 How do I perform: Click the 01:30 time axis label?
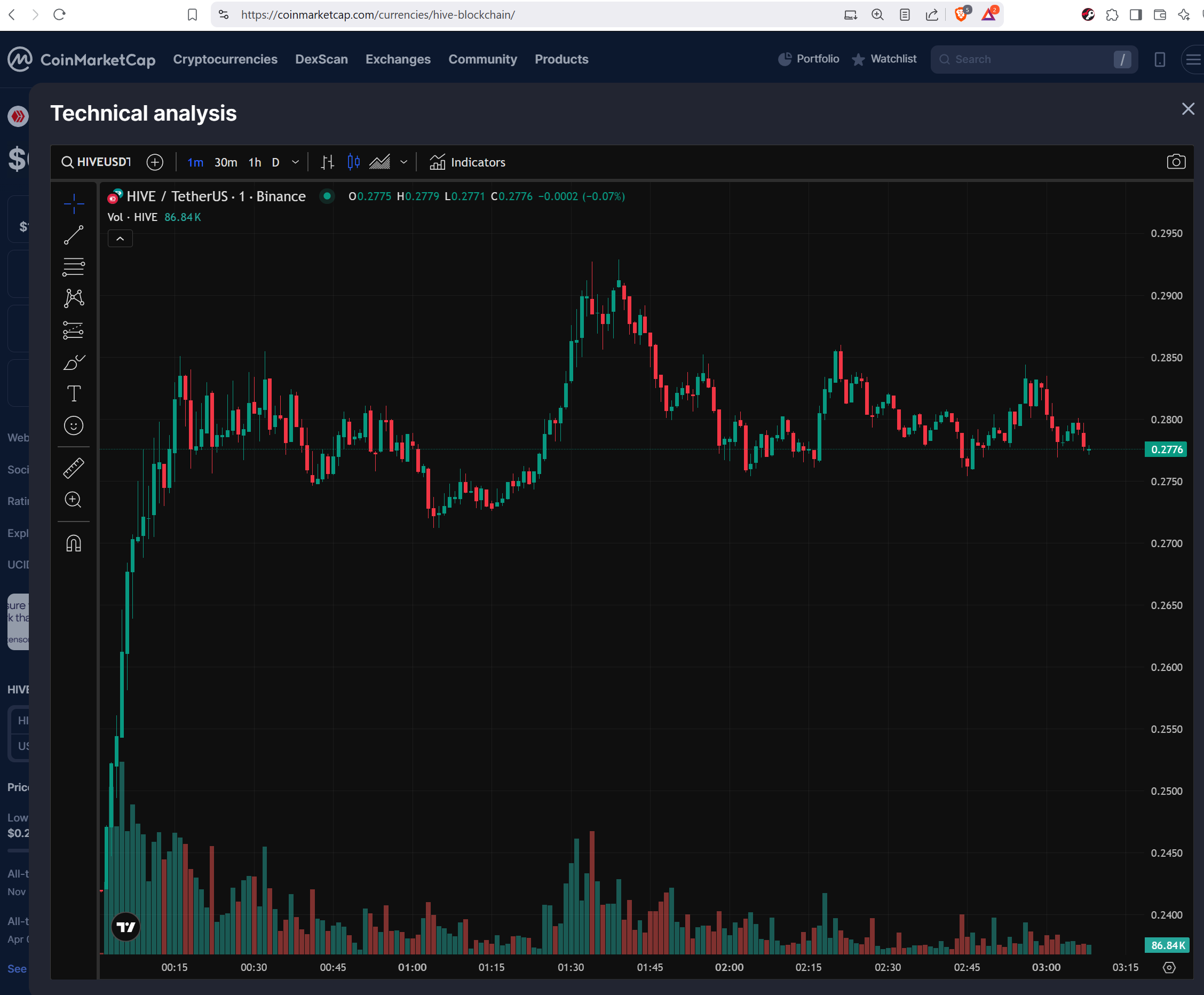tap(571, 967)
